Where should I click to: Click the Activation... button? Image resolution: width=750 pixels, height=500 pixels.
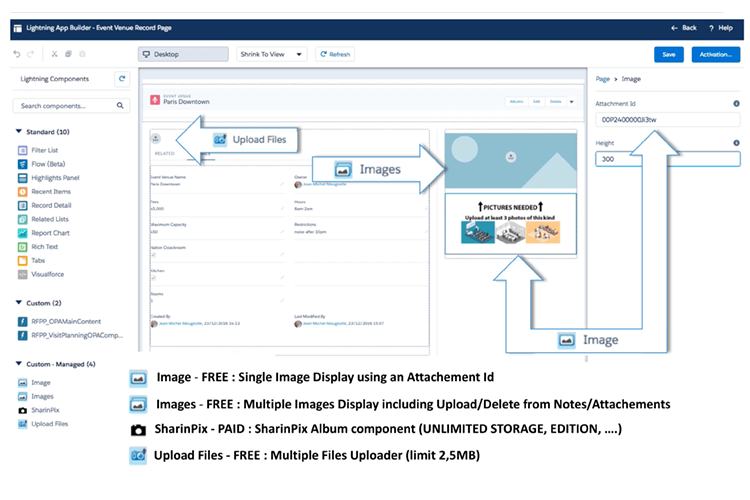point(716,54)
